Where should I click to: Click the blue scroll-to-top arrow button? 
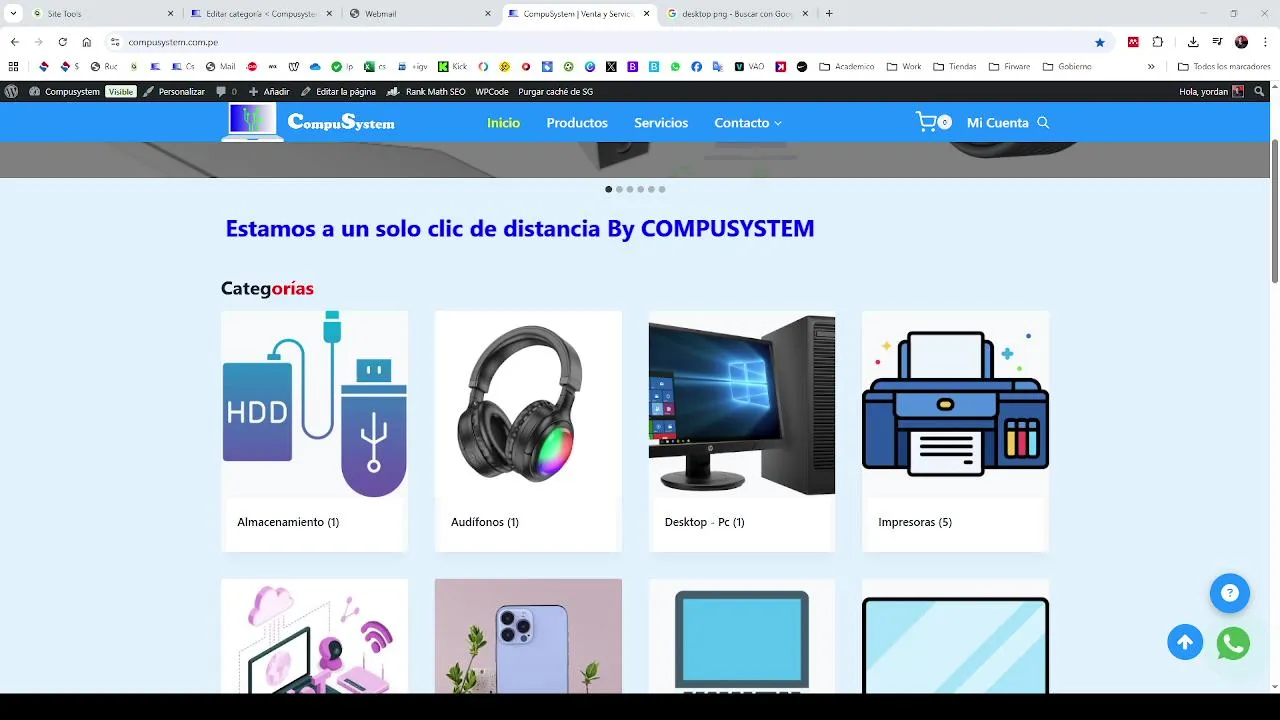1185,643
